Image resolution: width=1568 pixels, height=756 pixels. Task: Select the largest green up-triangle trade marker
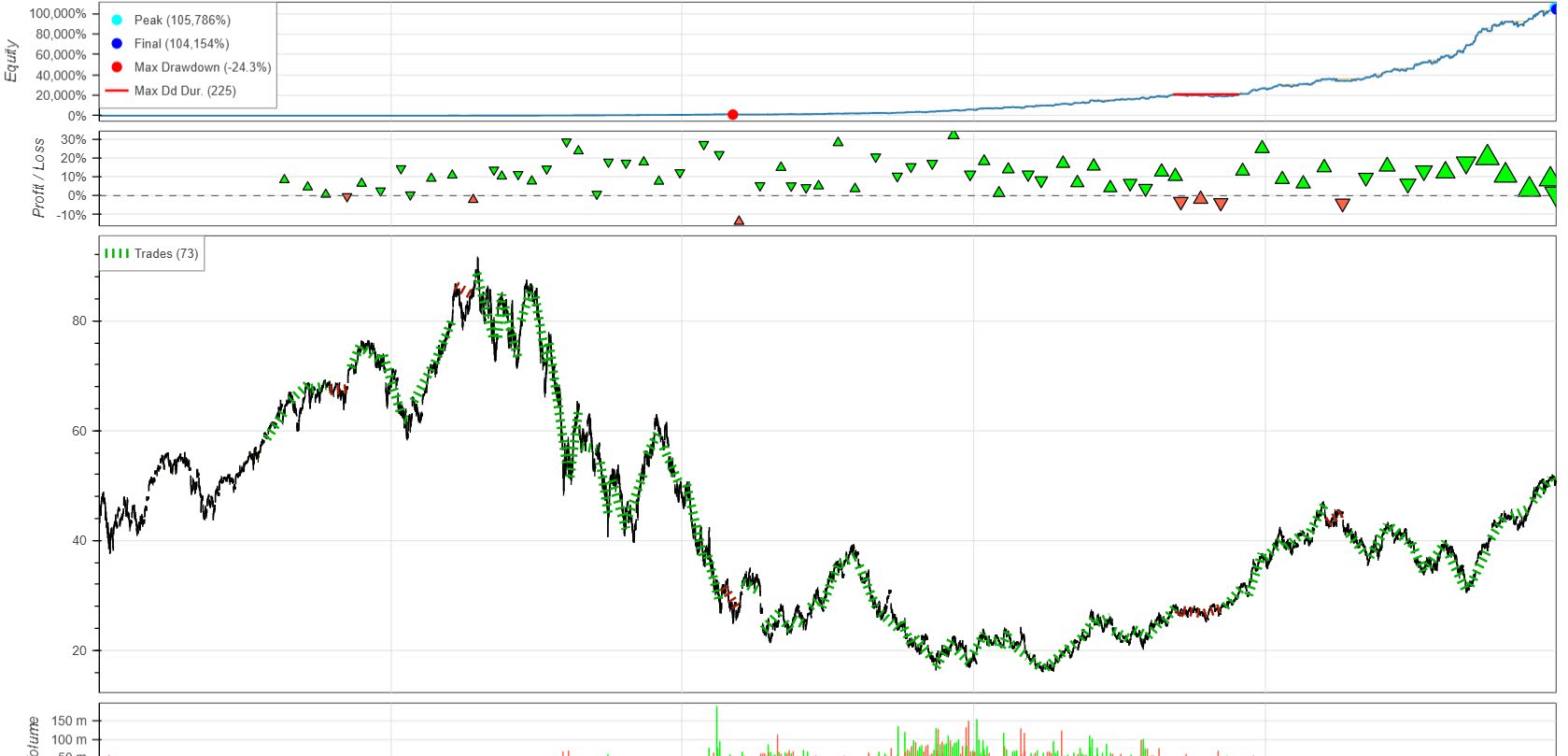click(1488, 155)
